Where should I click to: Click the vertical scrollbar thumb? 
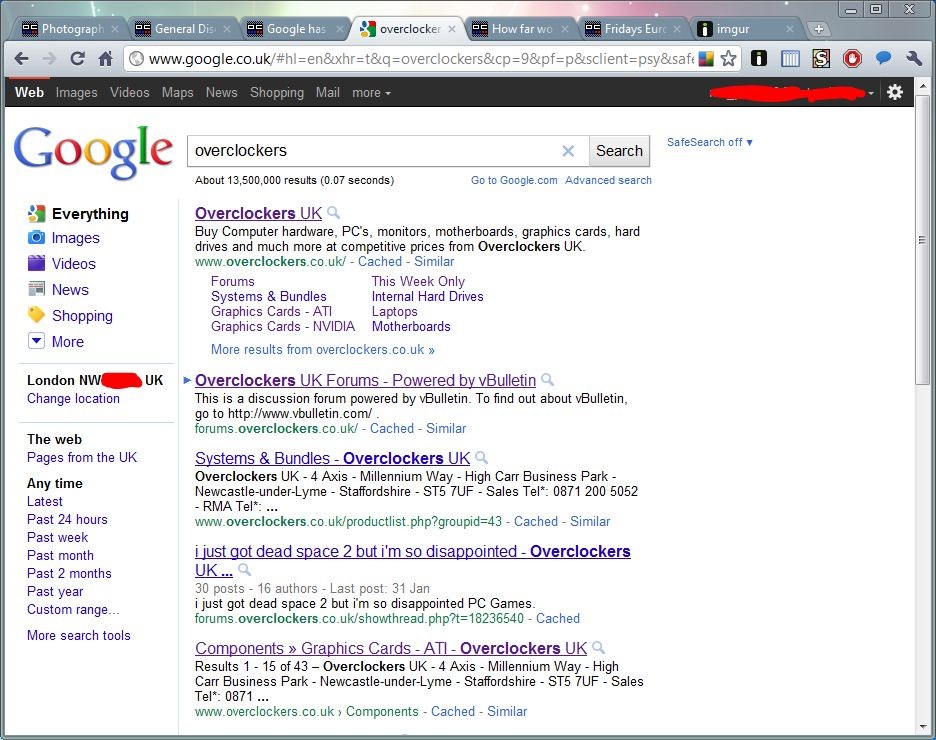click(x=922, y=240)
